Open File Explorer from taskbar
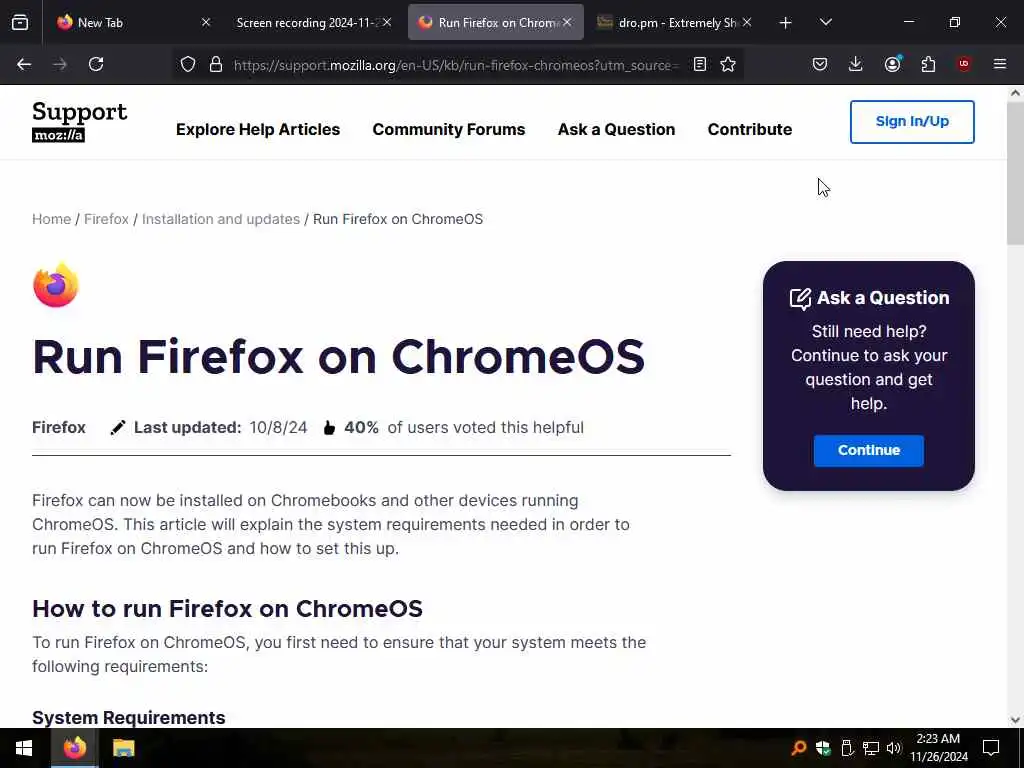The image size is (1024, 768). [123, 748]
